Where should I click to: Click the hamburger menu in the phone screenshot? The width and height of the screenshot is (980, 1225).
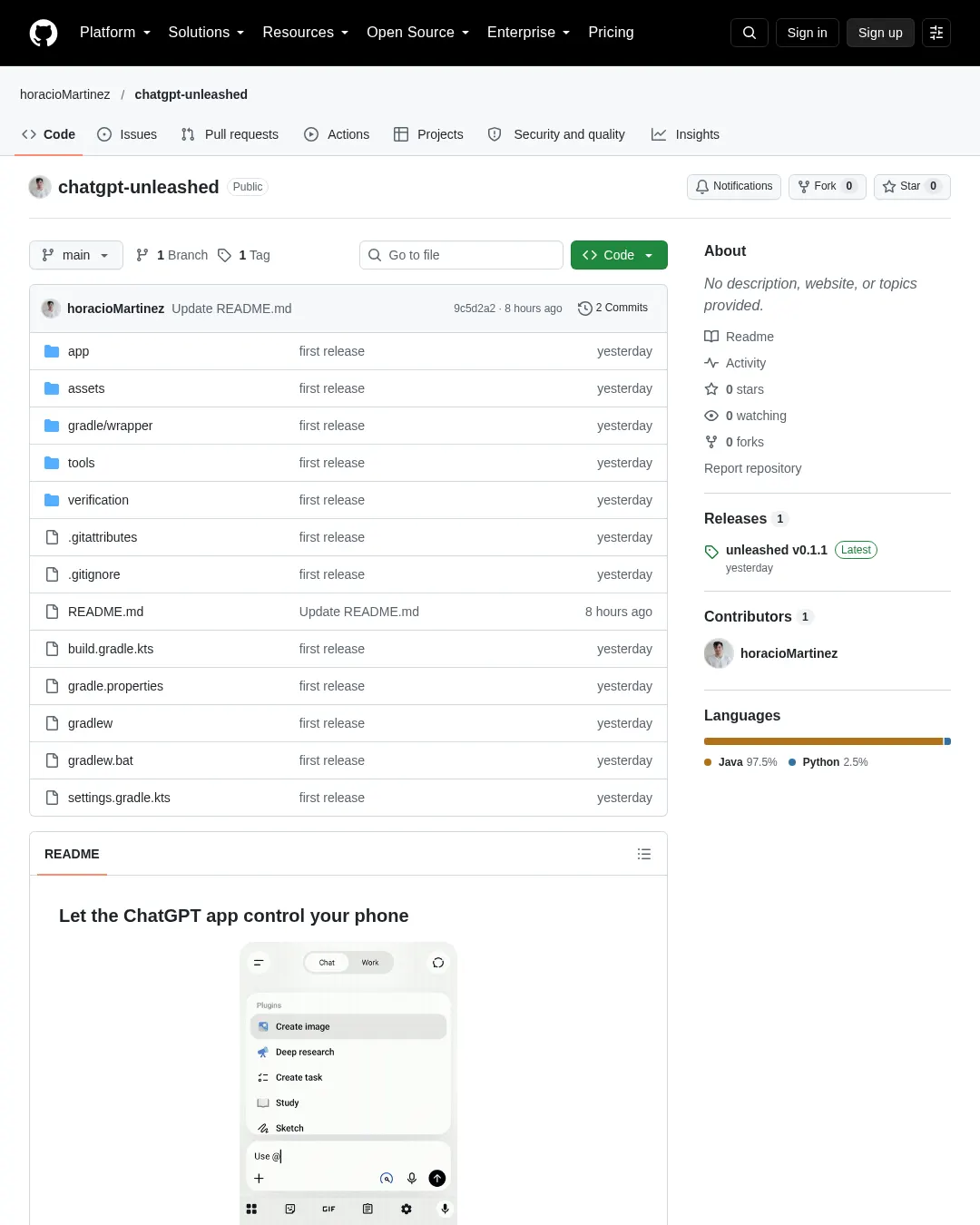[x=259, y=963]
